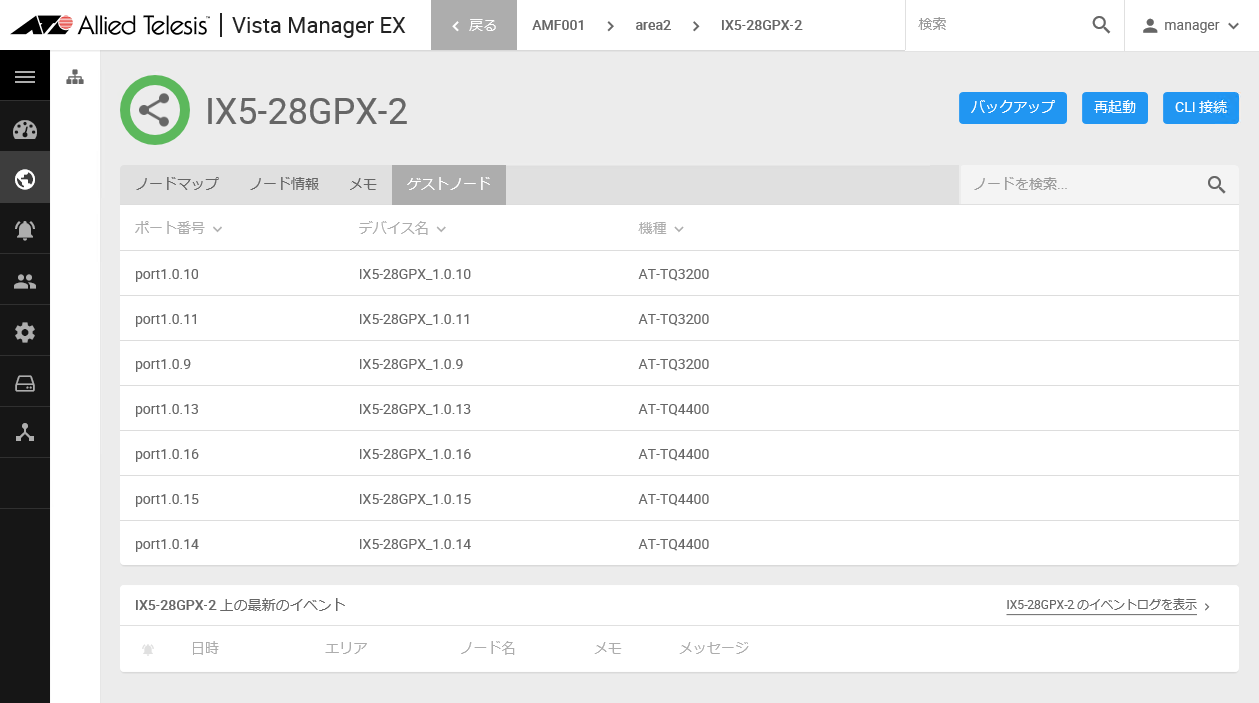
Task: Click AT-TQ4400 in port1.0.13 row
Action: pos(674,409)
